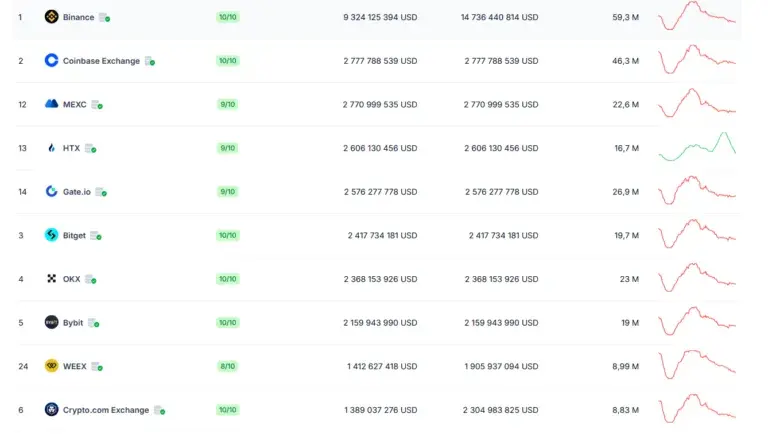This screenshot has width=768, height=437.
Task: Click the HTX flame logo icon
Action: coord(51,147)
